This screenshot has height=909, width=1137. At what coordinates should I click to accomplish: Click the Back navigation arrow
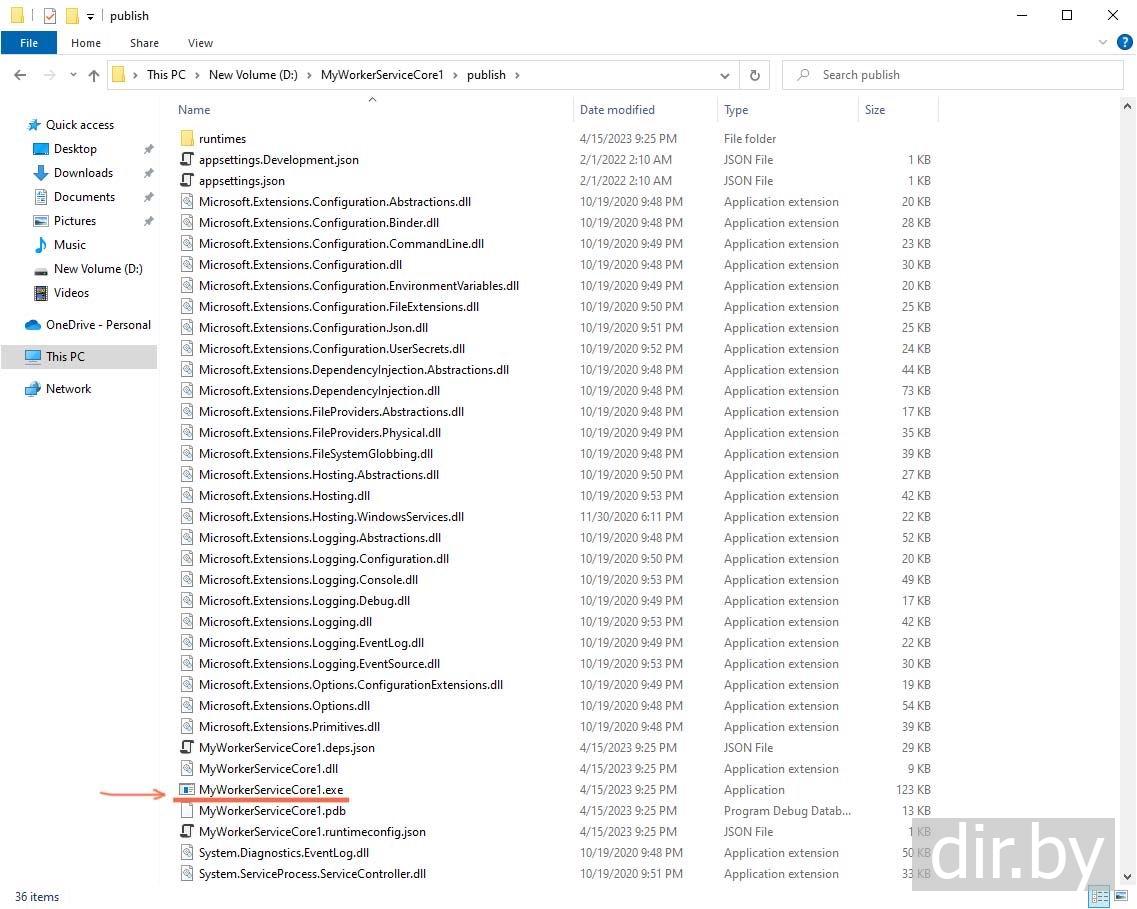click(x=20, y=75)
